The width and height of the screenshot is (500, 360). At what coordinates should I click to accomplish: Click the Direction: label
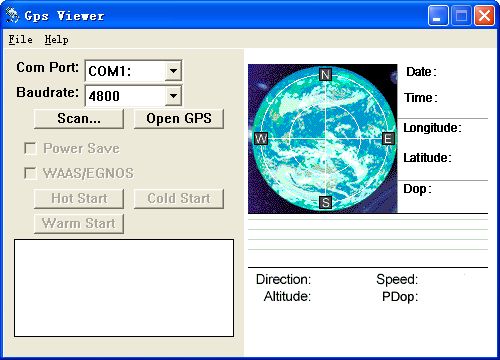click(283, 279)
